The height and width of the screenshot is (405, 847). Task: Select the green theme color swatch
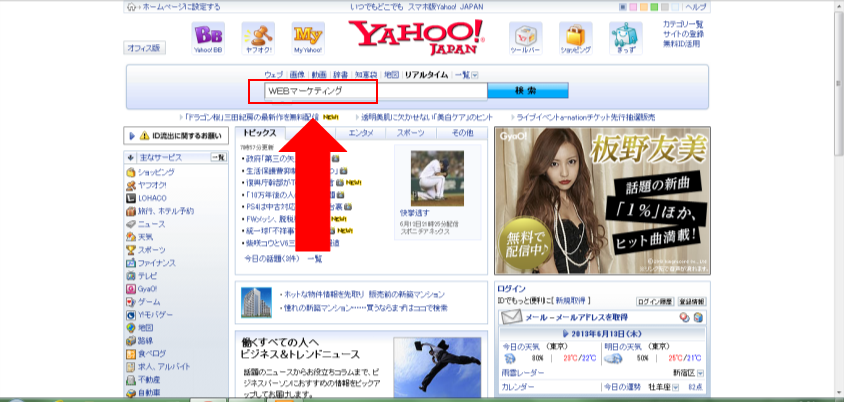[654, 7]
